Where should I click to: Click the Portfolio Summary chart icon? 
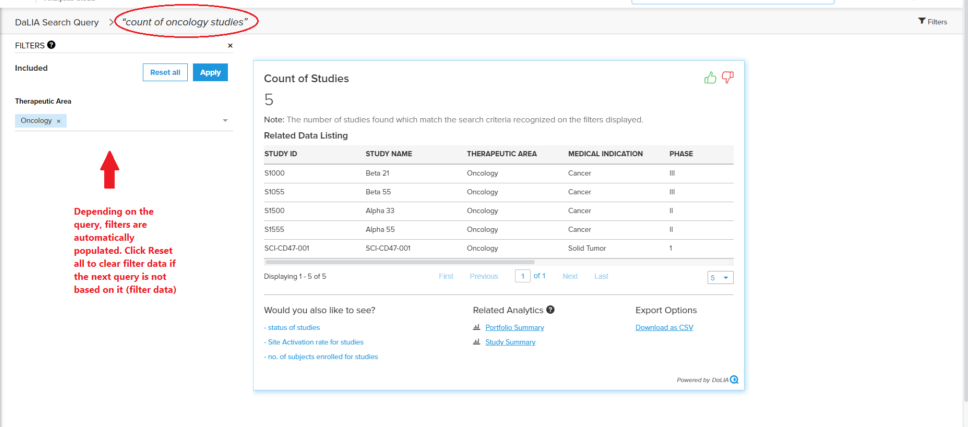[x=477, y=328]
